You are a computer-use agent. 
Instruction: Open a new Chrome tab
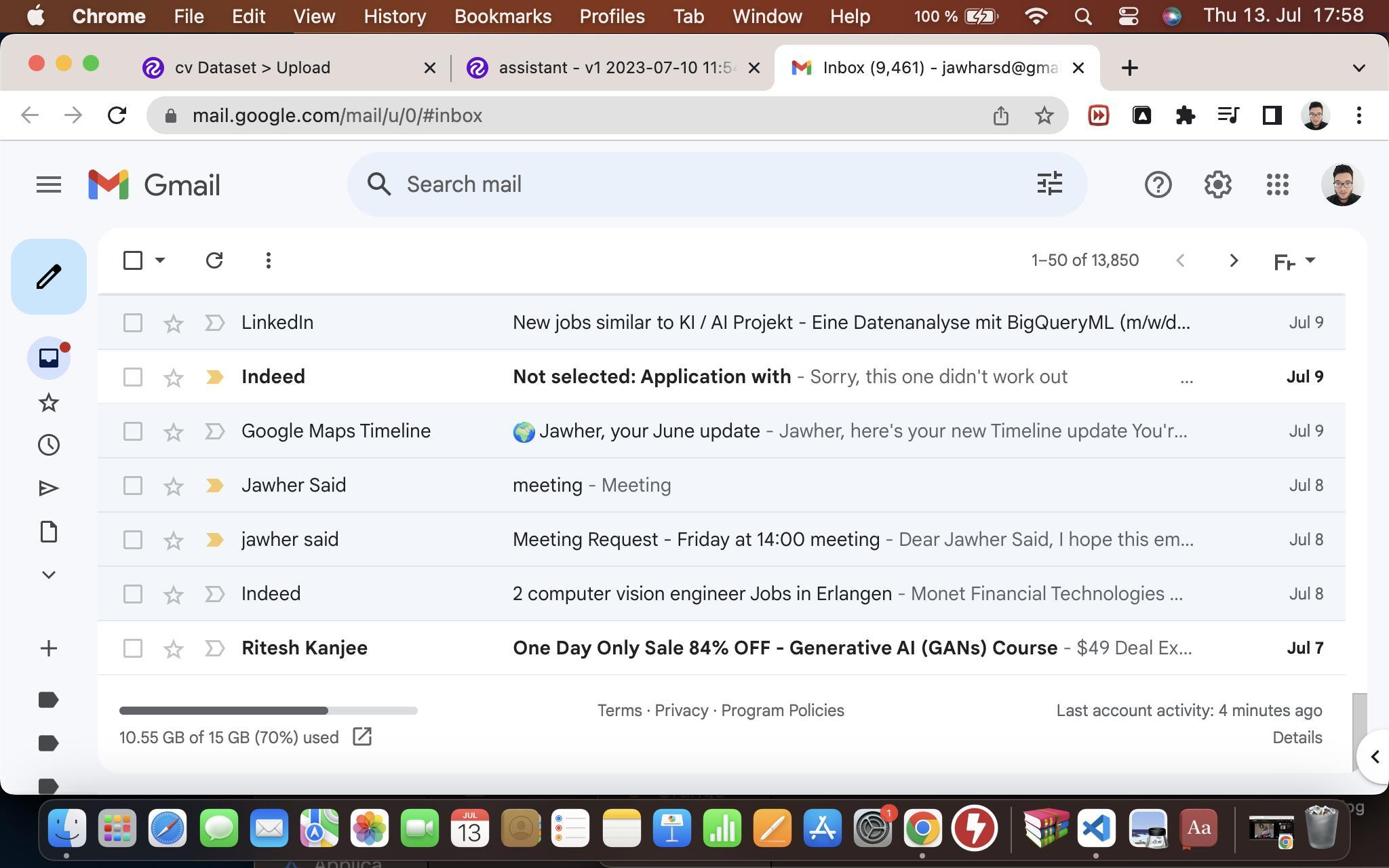1130,68
